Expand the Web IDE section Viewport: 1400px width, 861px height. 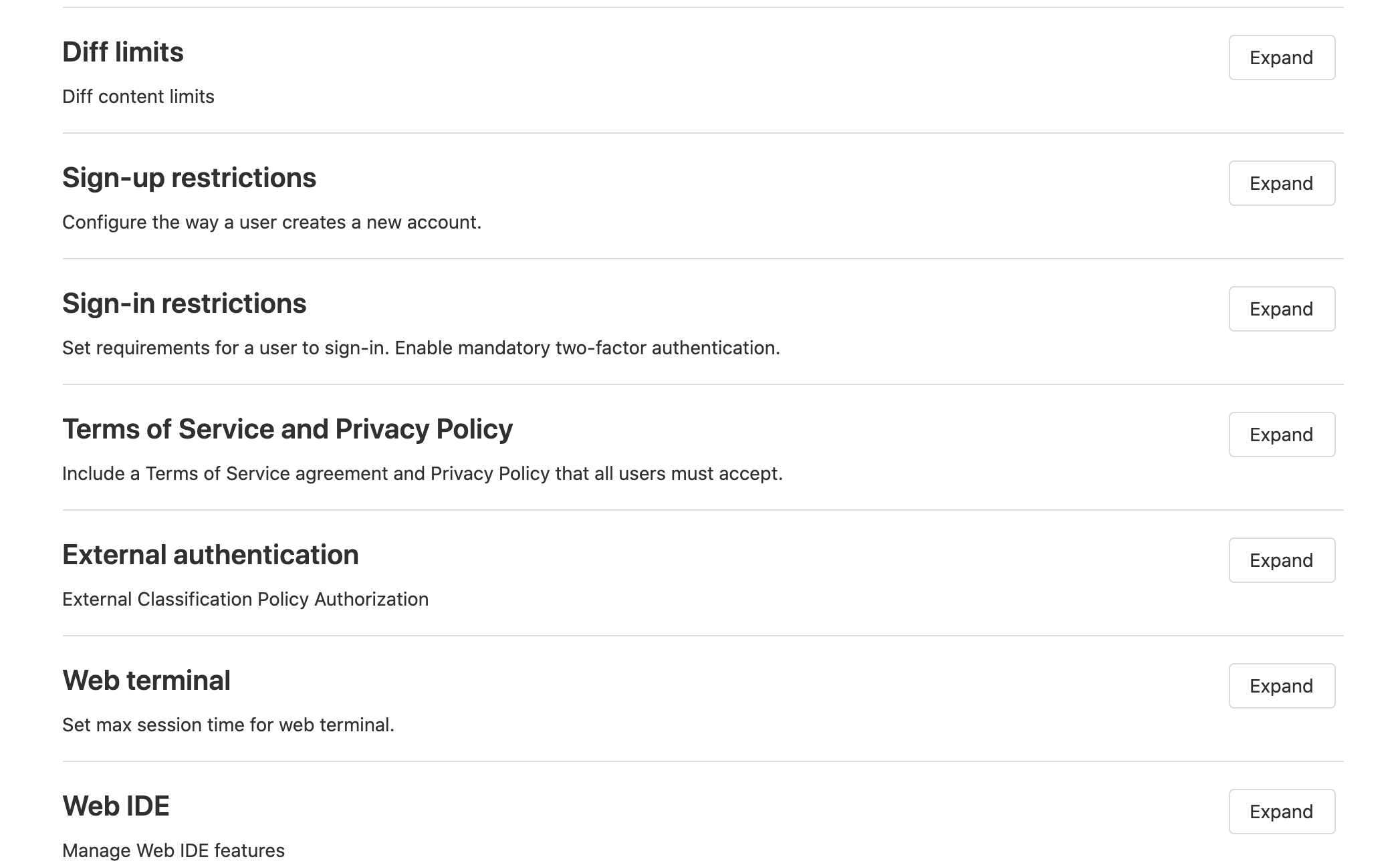(1281, 812)
